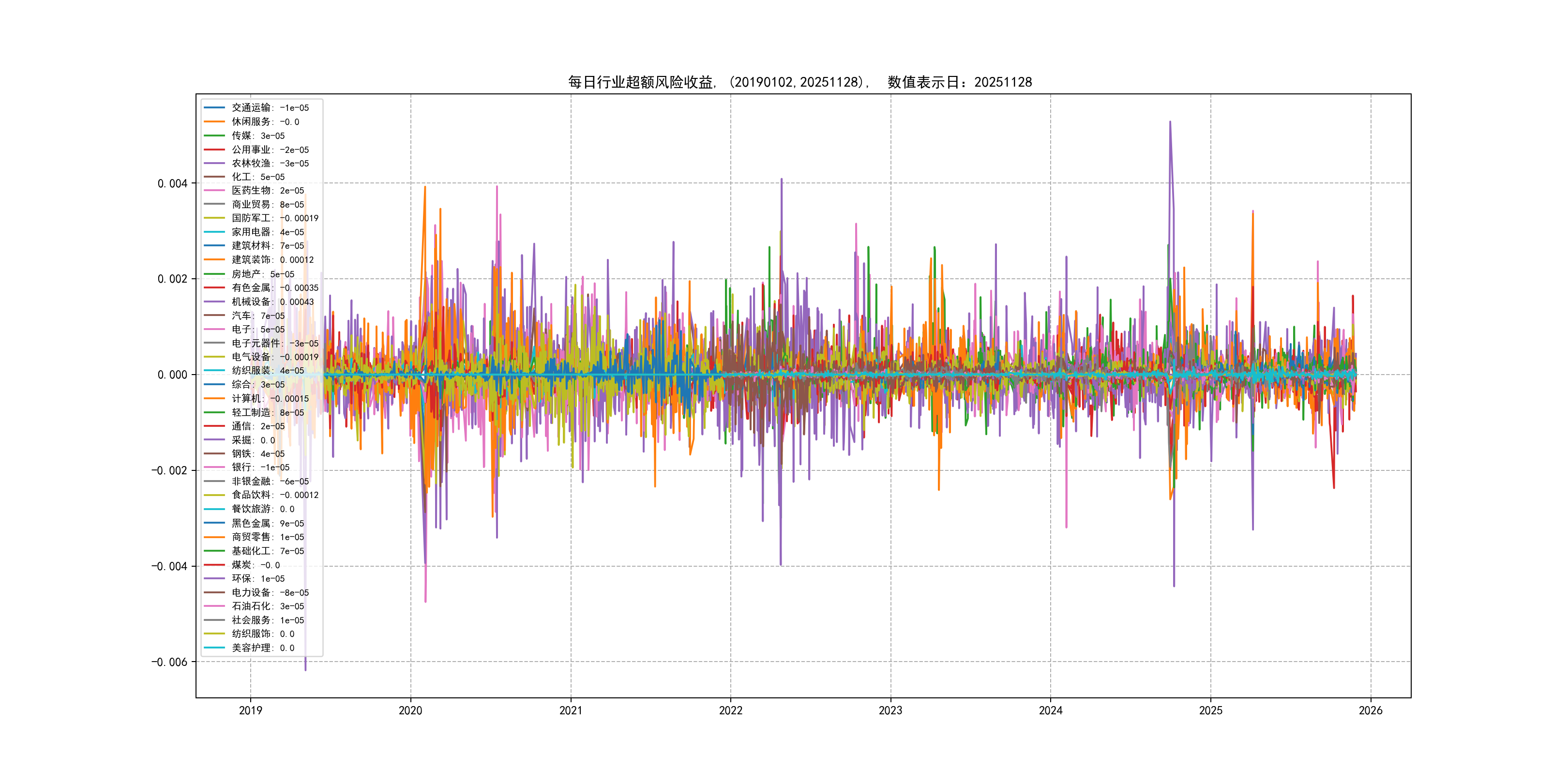
Task: Click the 交通运输 legend line swatch
Action: (x=213, y=108)
